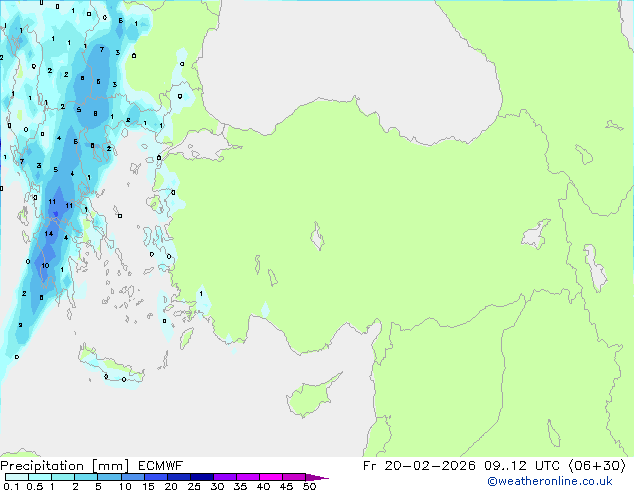Click the "30" legend tick label
Image resolution: width=634 pixels, height=490 pixels.
(218, 486)
